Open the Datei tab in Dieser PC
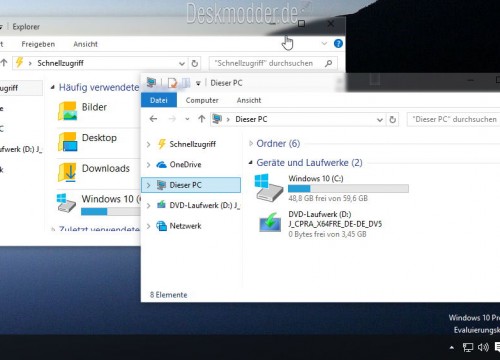This screenshot has width=500, height=360. (x=159, y=100)
